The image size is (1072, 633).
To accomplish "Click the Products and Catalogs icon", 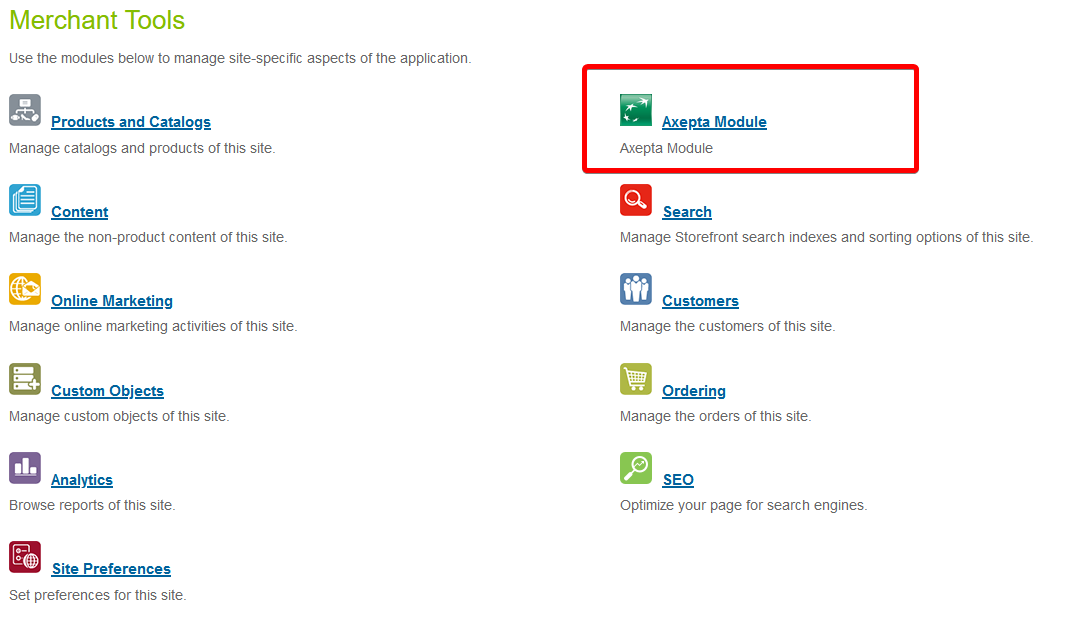I will point(25,110).
